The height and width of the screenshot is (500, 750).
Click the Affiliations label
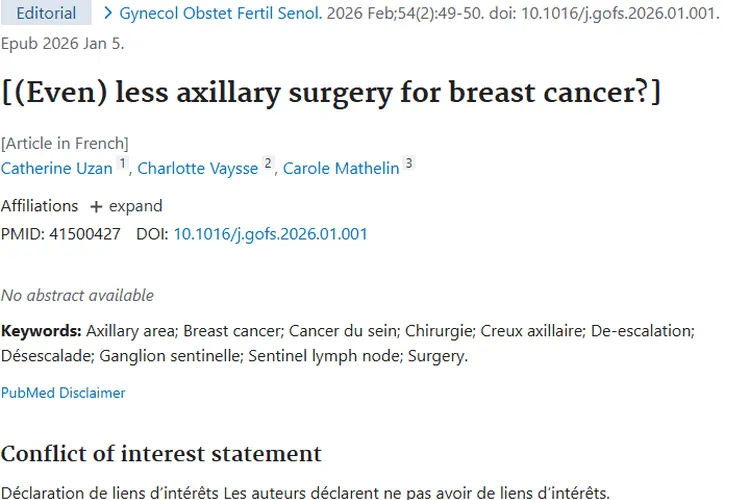point(39,206)
